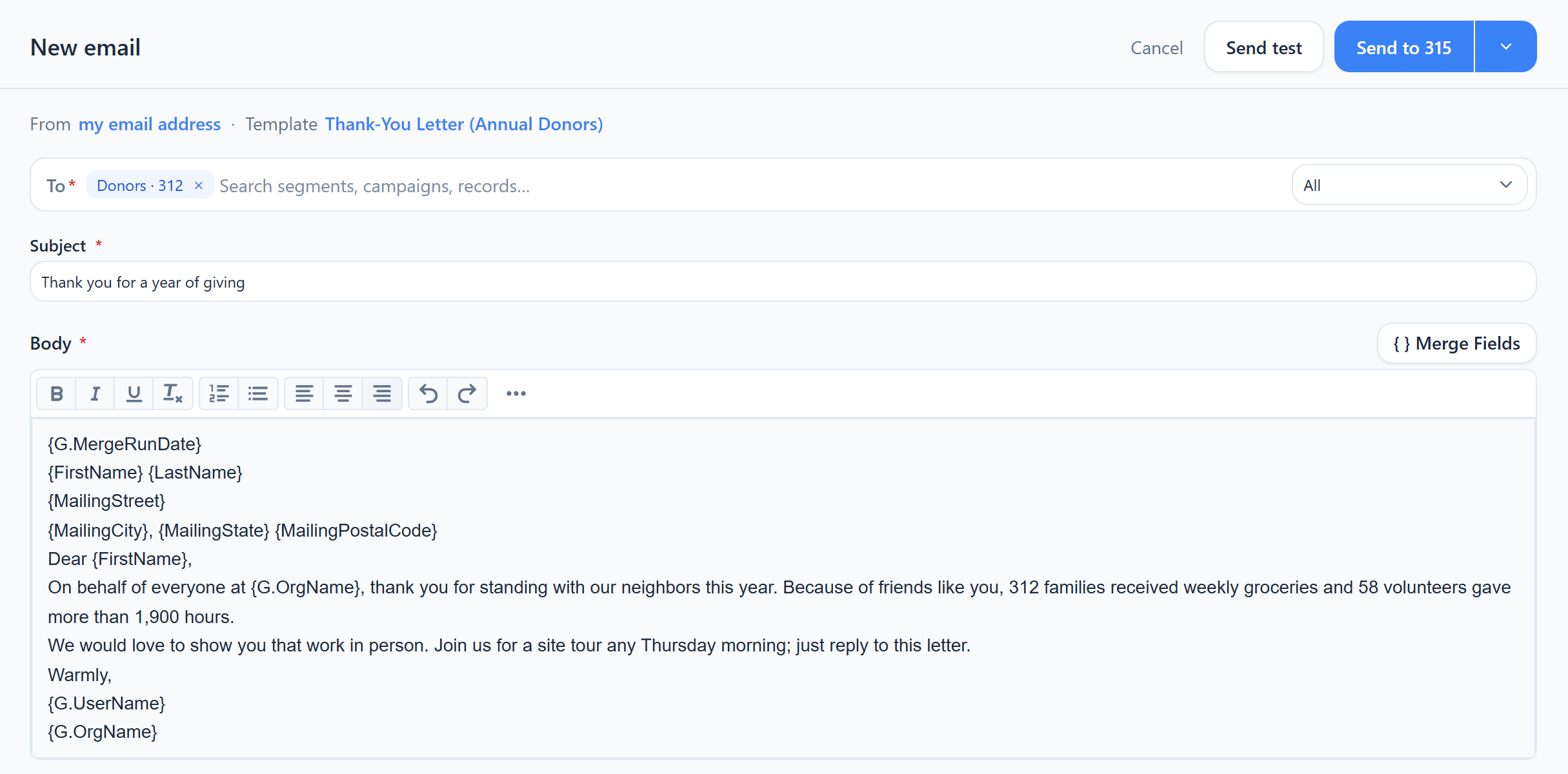Align text right
Screen dimensions: 1568x774
tap(382, 393)
